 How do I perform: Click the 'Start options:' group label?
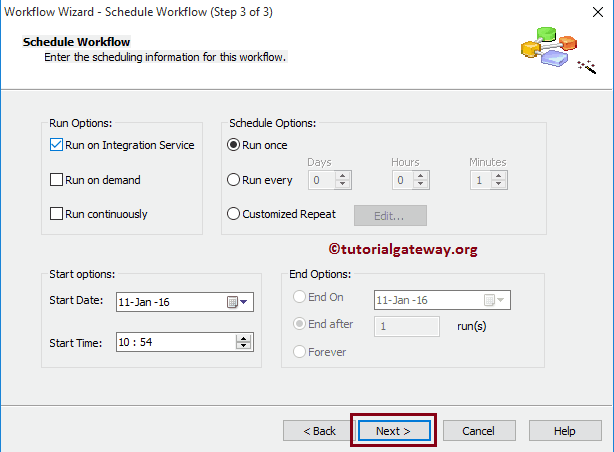coord(82,274)
